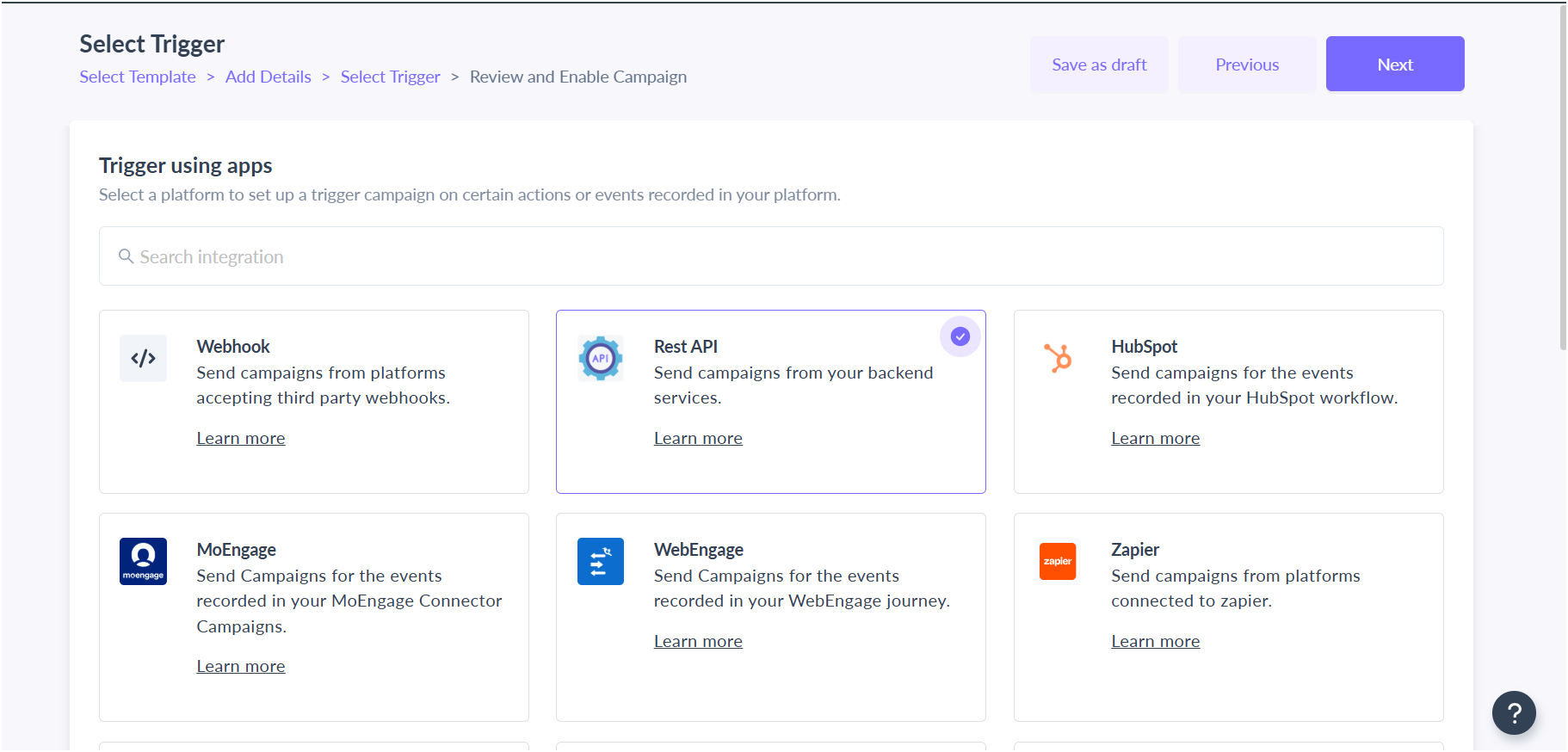Click Review and Enable Campaign breadcrumb
The height and width of the screenshot is (752, 1568).
click(578, 77)
